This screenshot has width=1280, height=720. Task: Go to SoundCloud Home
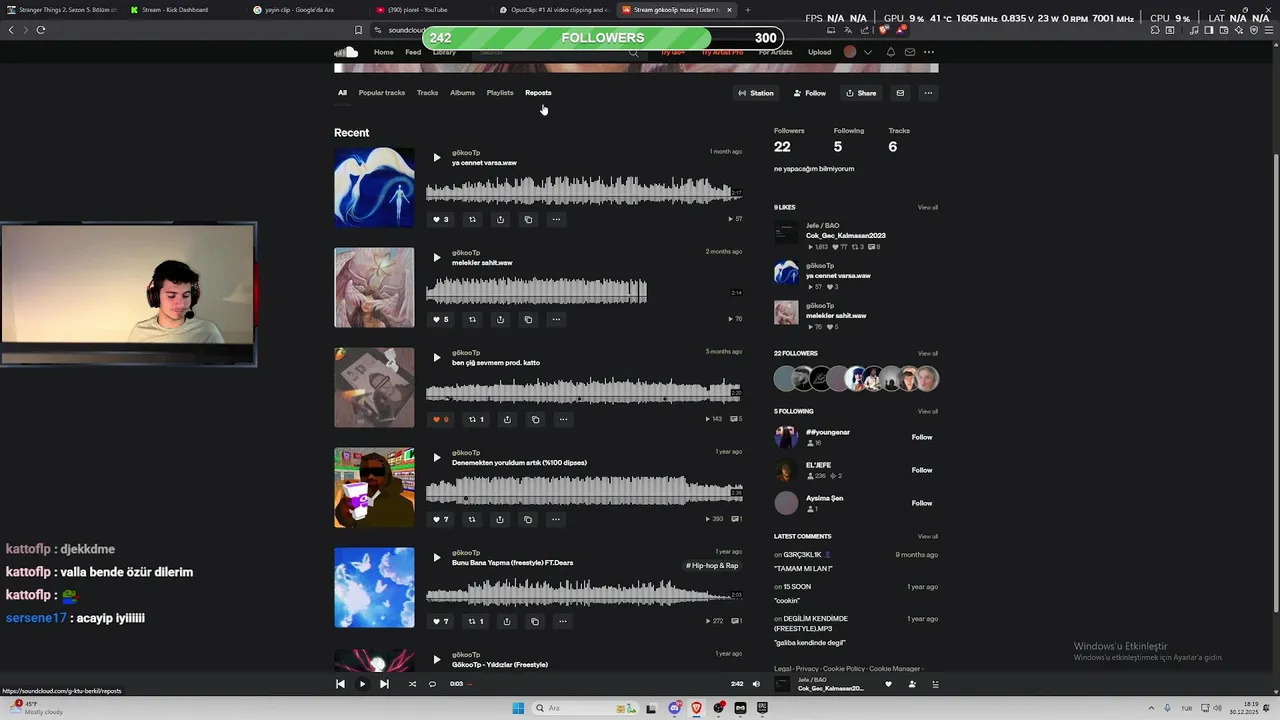pyautogui.click(x=384, y=52)
